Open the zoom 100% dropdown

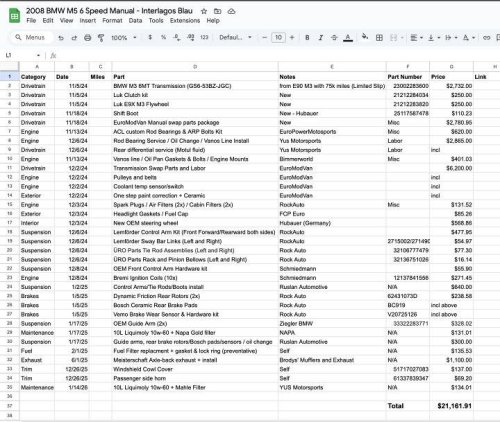[124, 38]
